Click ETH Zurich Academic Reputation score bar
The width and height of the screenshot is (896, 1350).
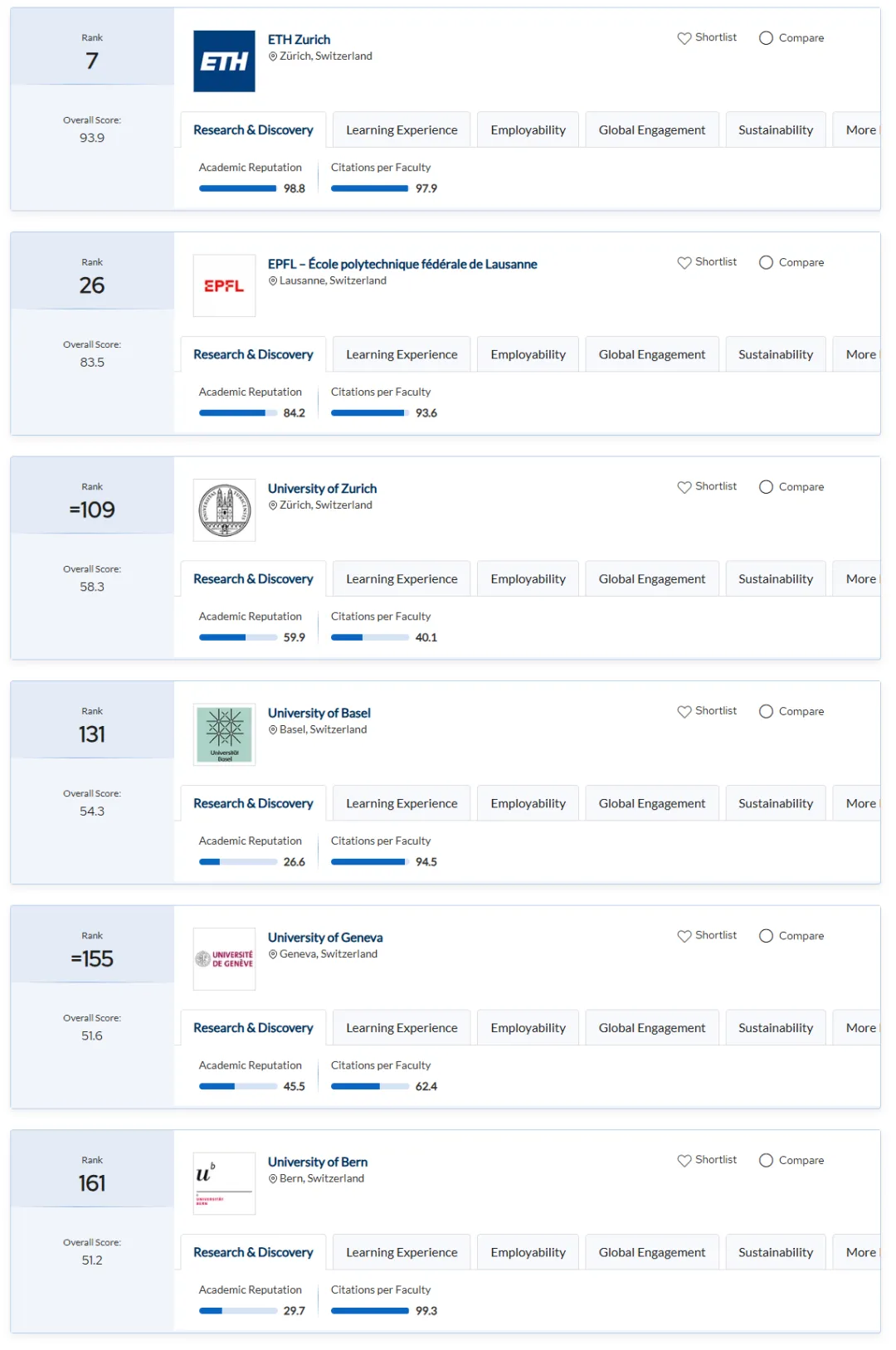pyautogui.click(x=237, y=188)
